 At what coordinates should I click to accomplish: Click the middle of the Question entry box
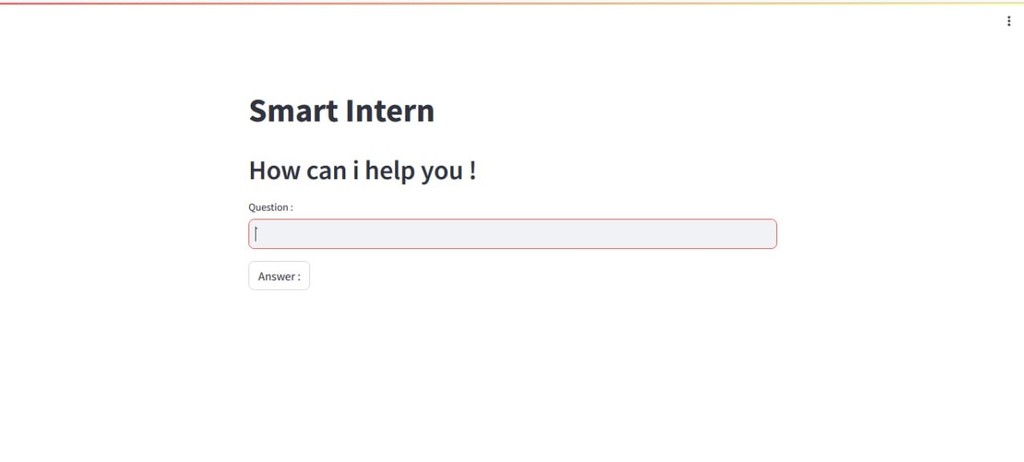pyautogui.click(x=513, y=234)
